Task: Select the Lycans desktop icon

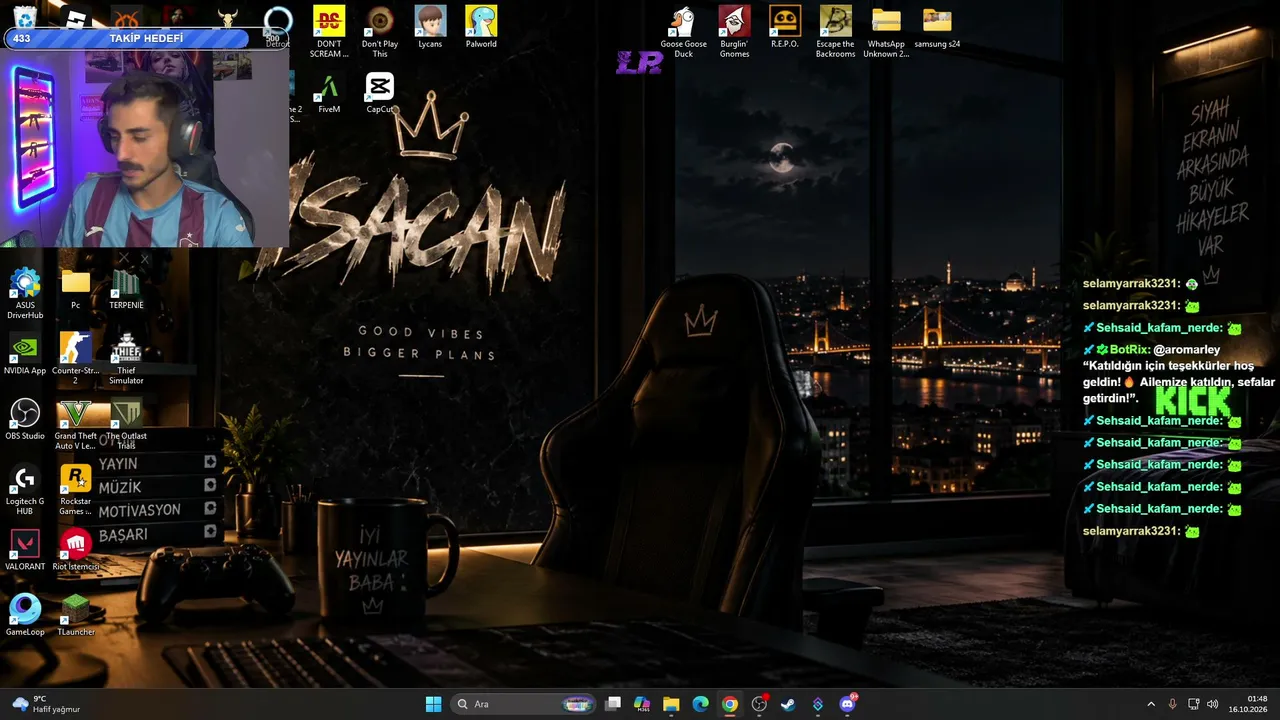Action: pyautogui.click(x=430, y=27)
